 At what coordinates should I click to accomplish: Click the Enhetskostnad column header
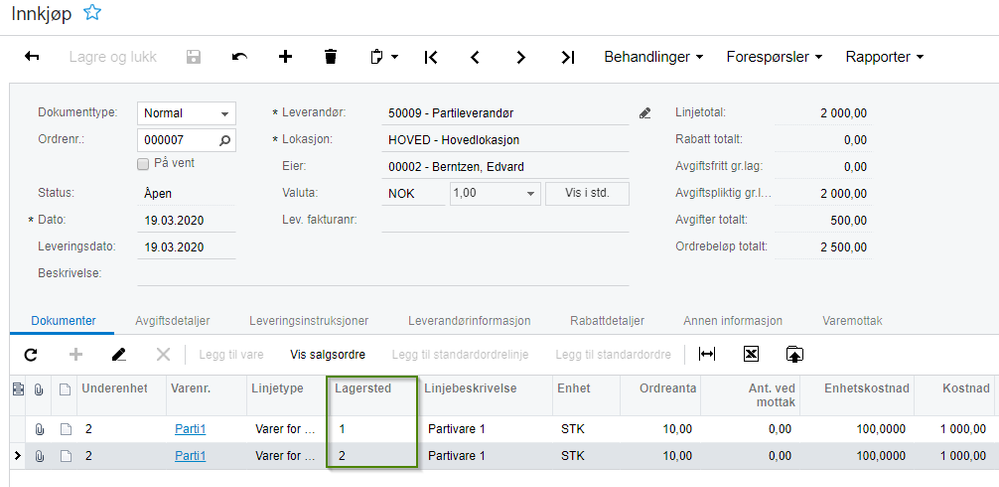coord(857,396)
